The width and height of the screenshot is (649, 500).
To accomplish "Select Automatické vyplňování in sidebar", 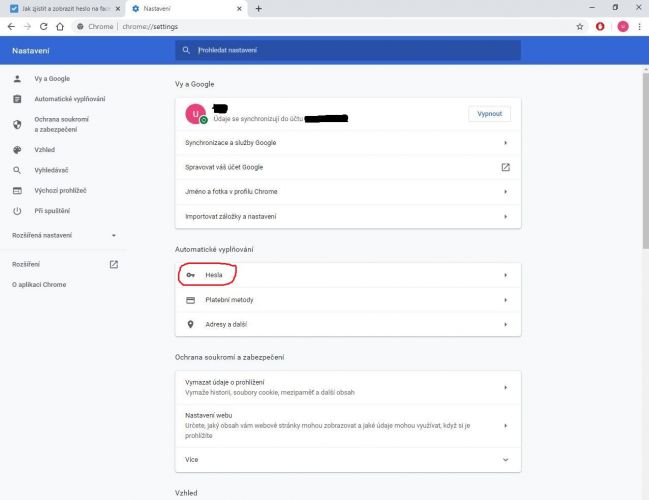I will point(70,99).
